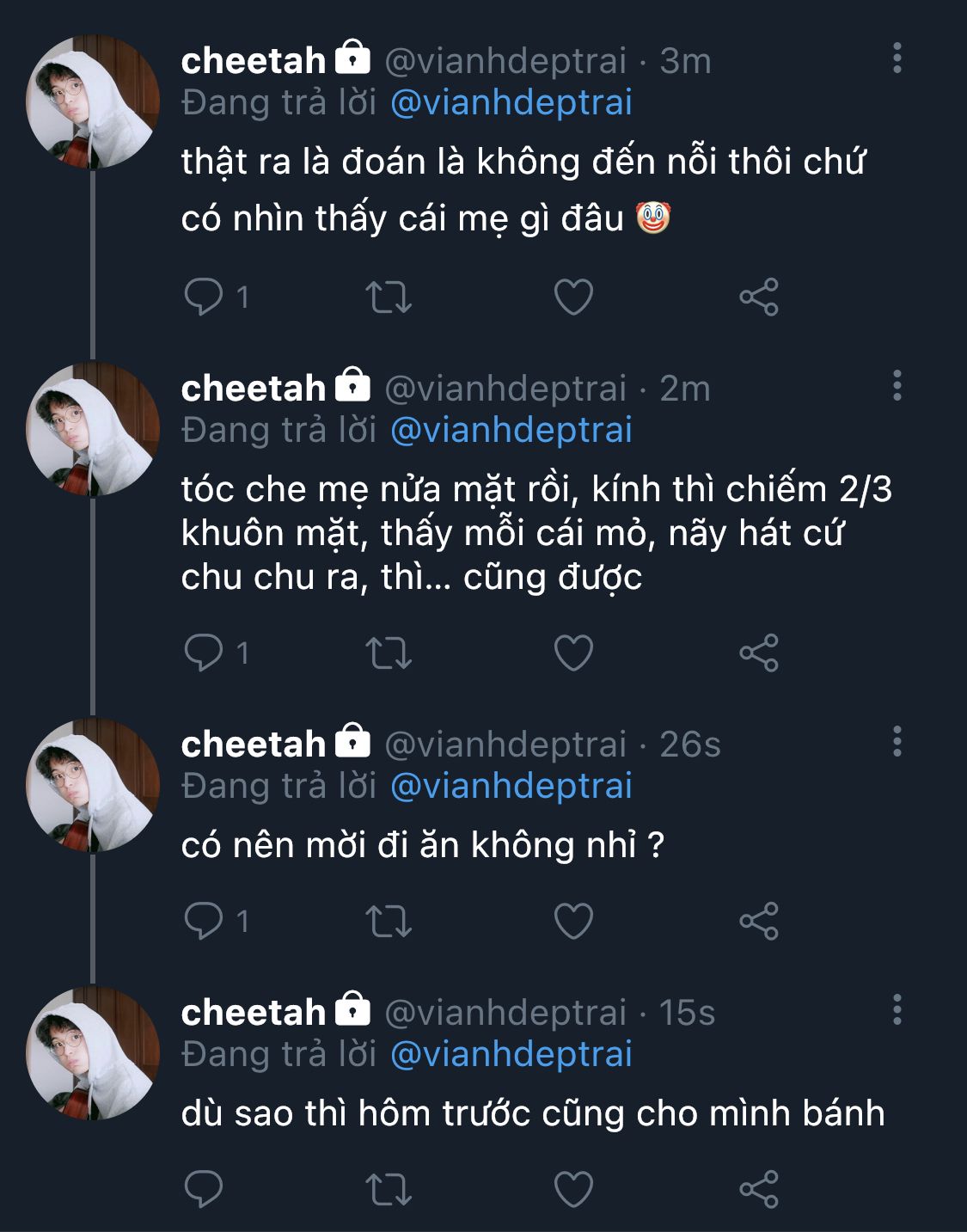967x1232 pixels.
Task: Share the tweet posted 2m ago
Action: click(759, 653)
